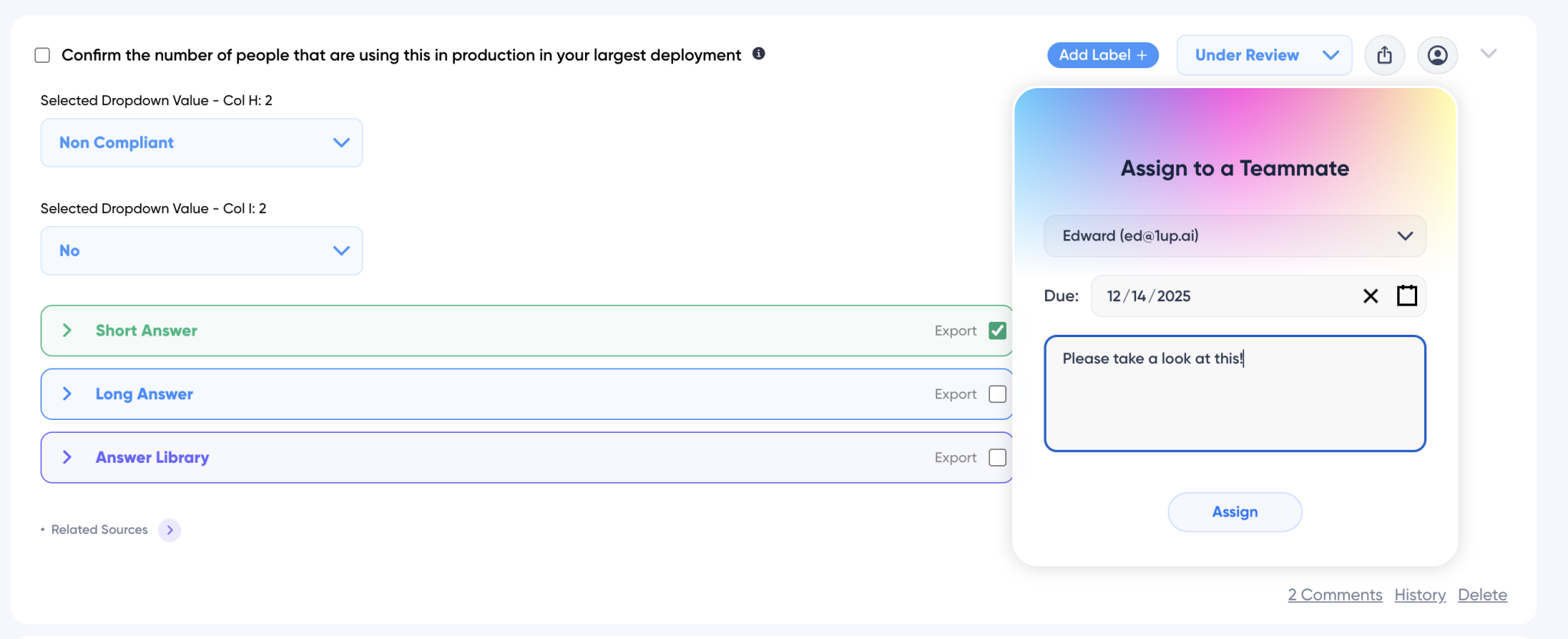Click into the assignment message text box

coord(1234,398)
